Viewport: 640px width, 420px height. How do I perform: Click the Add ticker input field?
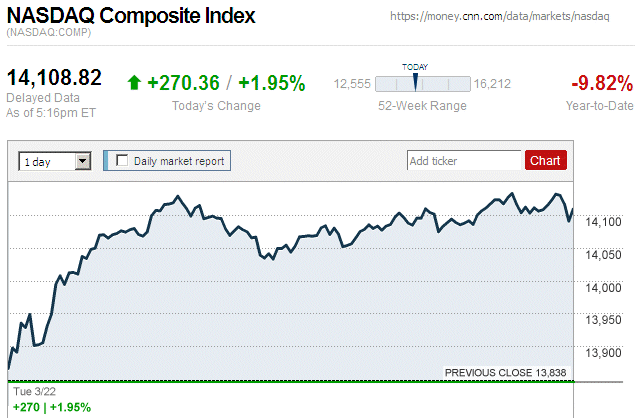(464, 160)
